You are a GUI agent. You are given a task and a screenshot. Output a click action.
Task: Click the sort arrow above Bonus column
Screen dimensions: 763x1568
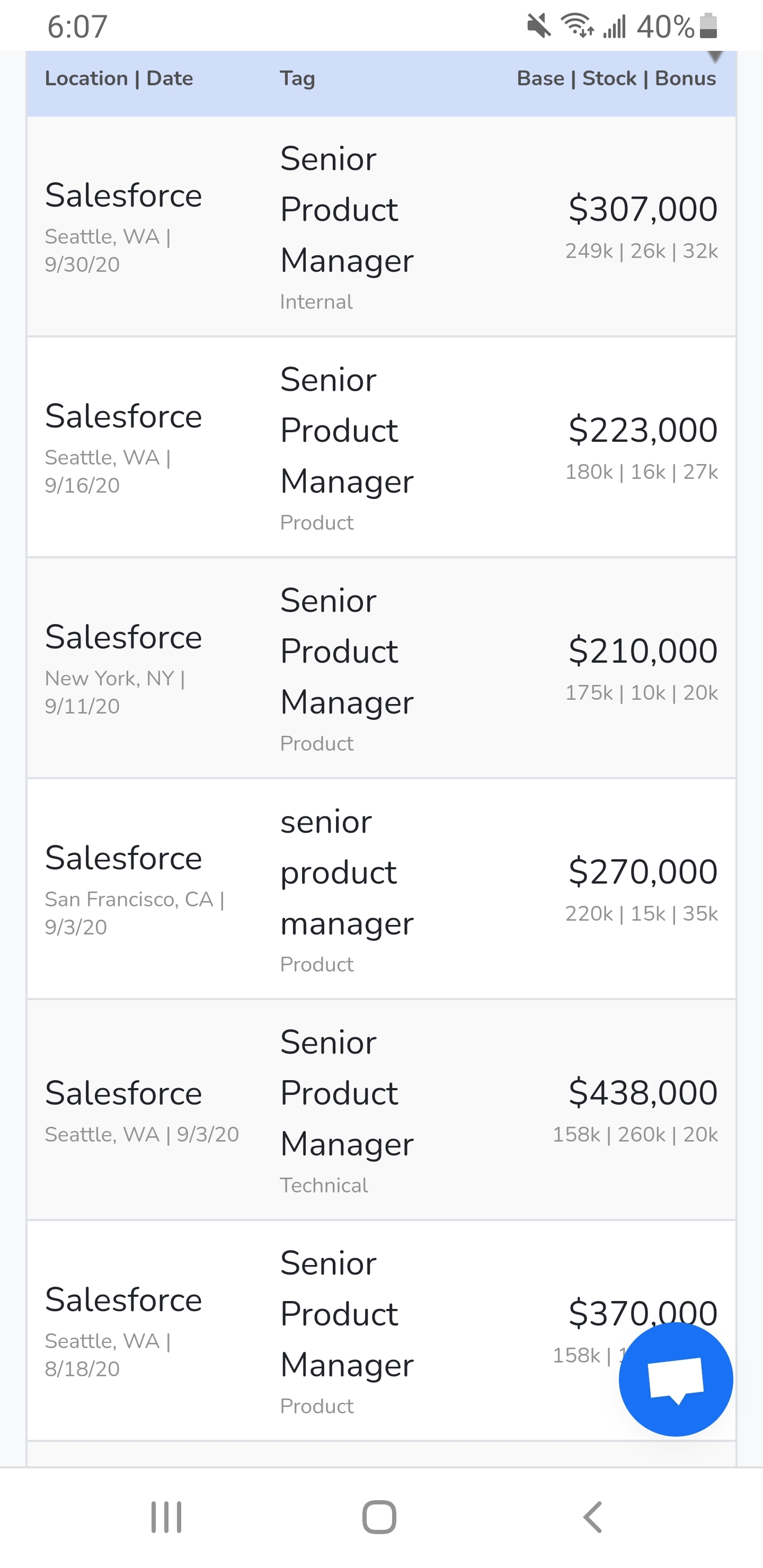pos(715,57)
